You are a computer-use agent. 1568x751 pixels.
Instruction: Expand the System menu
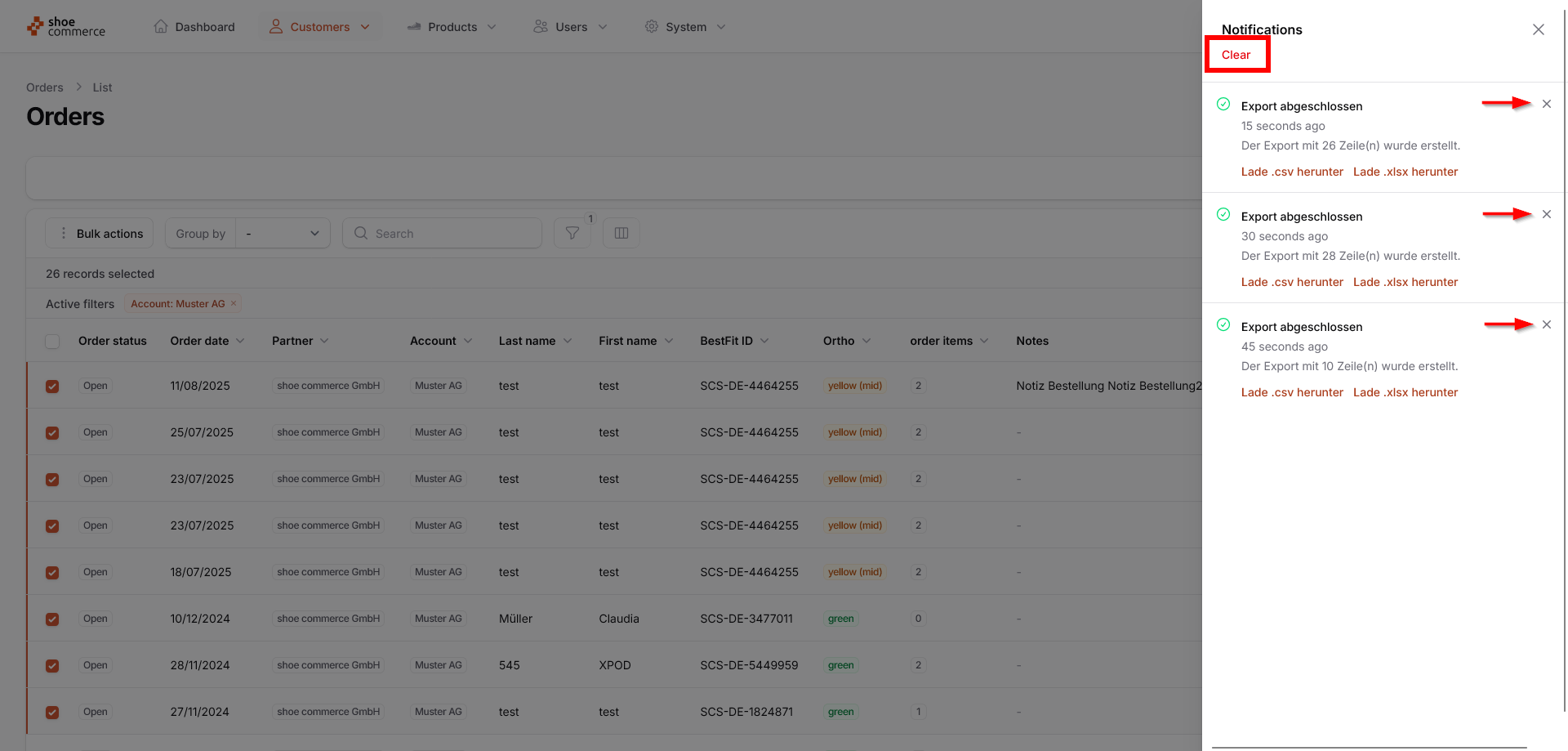click(x=685, y=27)
